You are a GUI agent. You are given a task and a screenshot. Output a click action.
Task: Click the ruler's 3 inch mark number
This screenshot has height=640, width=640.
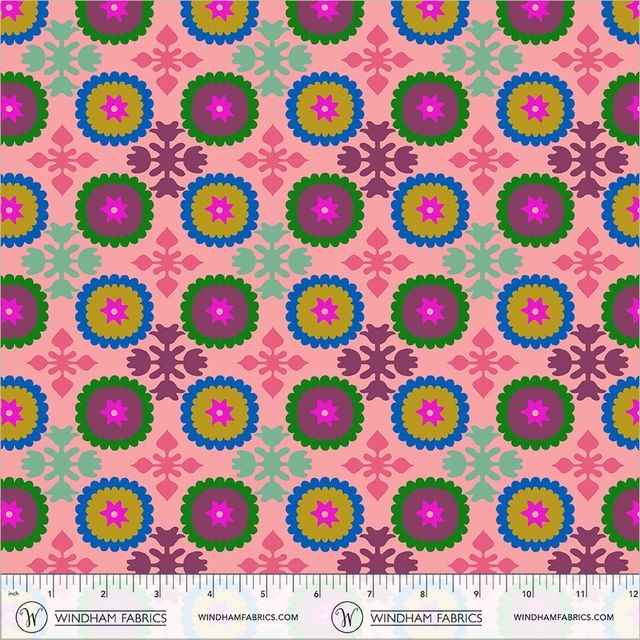[157, 594]
